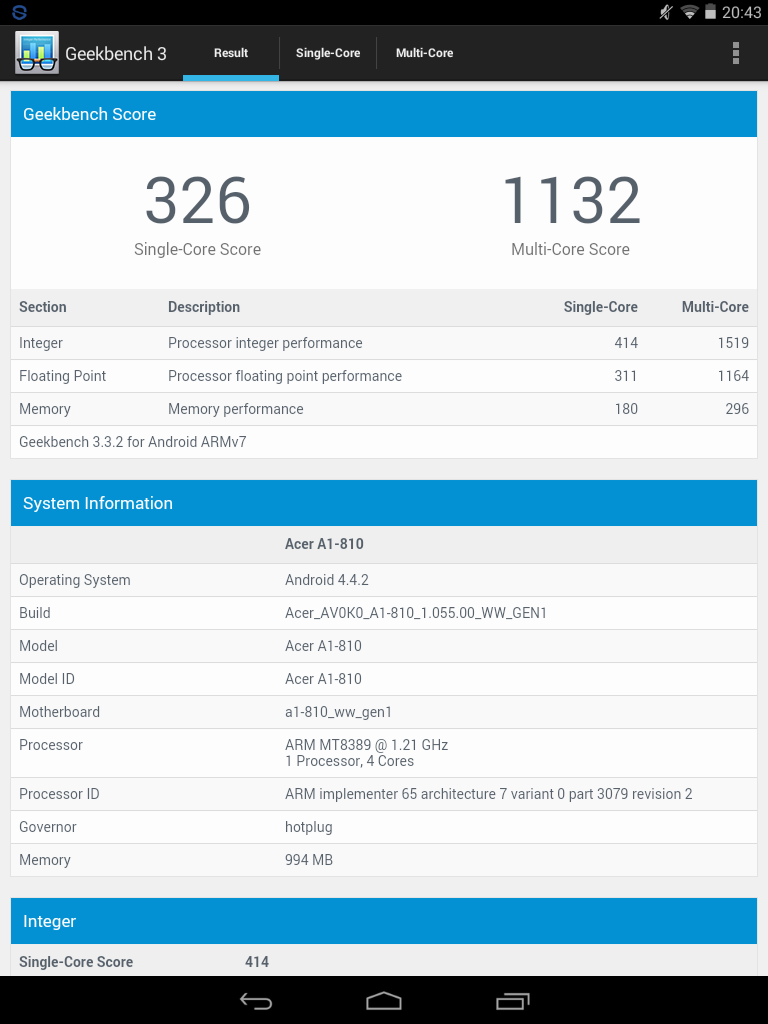Select the Description column header
768x1024 pixels.
(204, 307)
